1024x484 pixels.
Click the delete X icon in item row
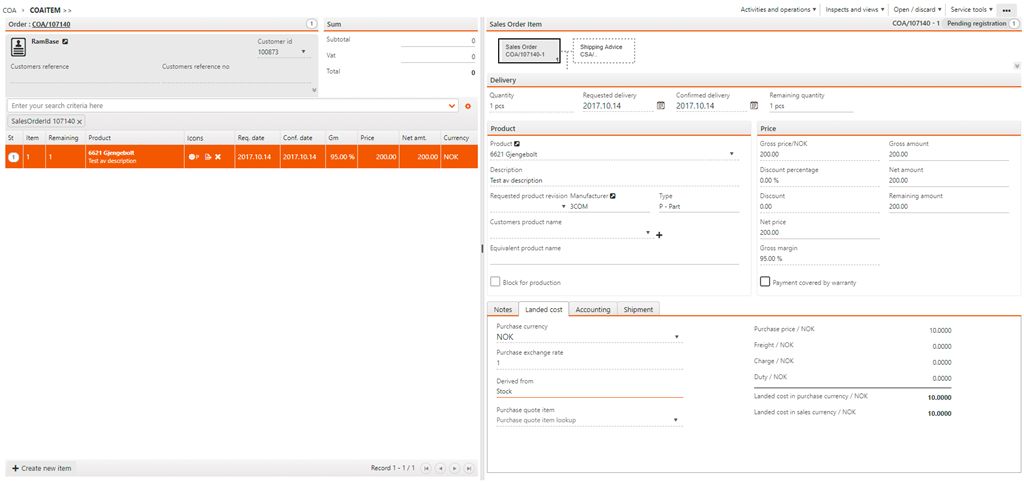tap(218, 157)
